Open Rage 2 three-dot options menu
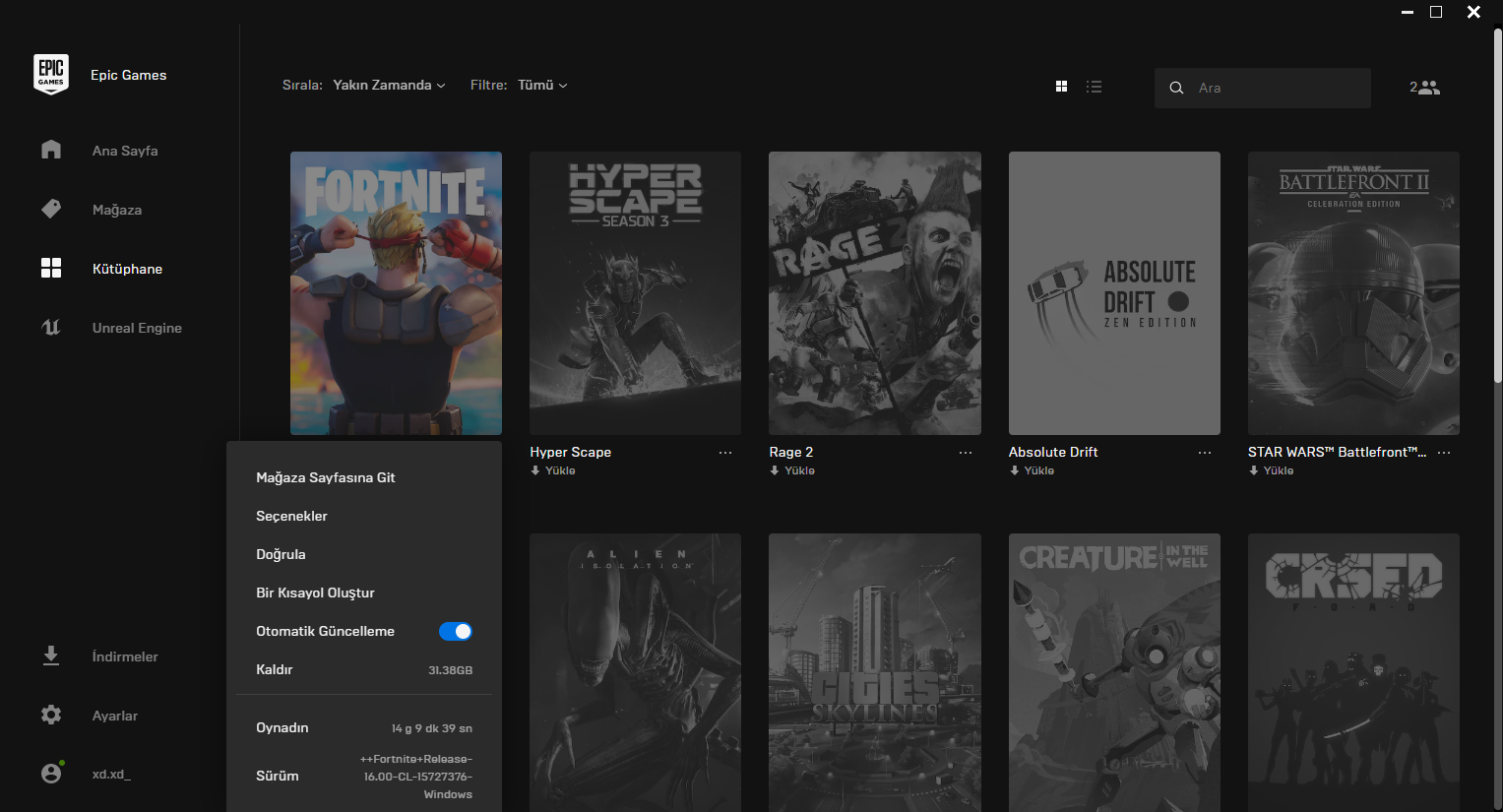The width and height of the screenshot is (1503, 812). pos(966,453)
